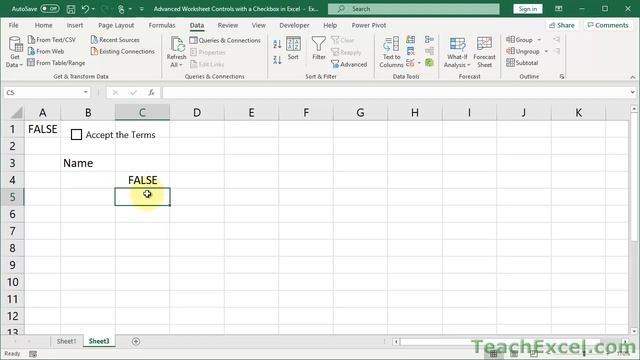Switch to the Formulas tab
The width and height of the screenshot is (640, 360).
(x=162, y=25)
